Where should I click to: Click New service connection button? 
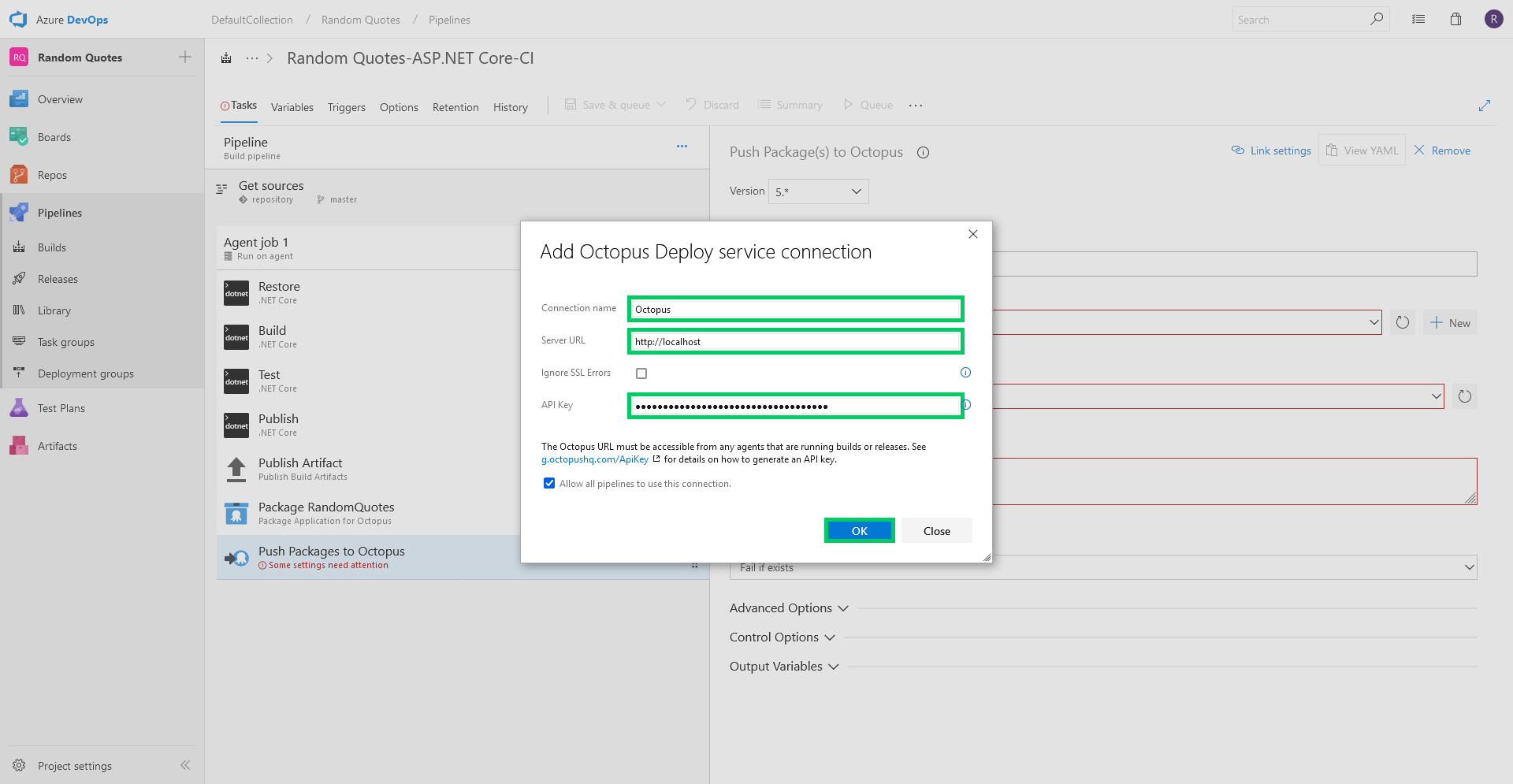pyautogui.click(x=1450, y=322)
